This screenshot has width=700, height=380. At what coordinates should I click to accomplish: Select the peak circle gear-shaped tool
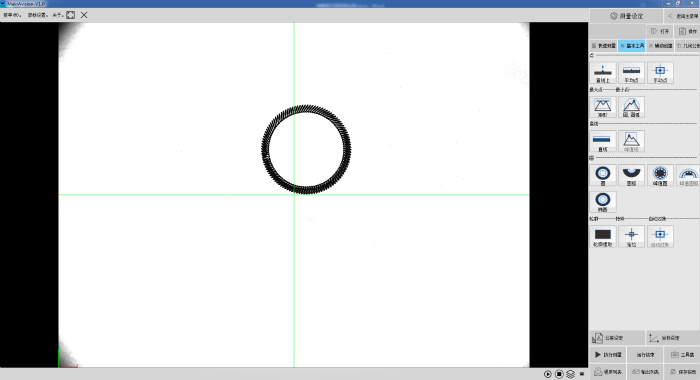tap(660, 175)
